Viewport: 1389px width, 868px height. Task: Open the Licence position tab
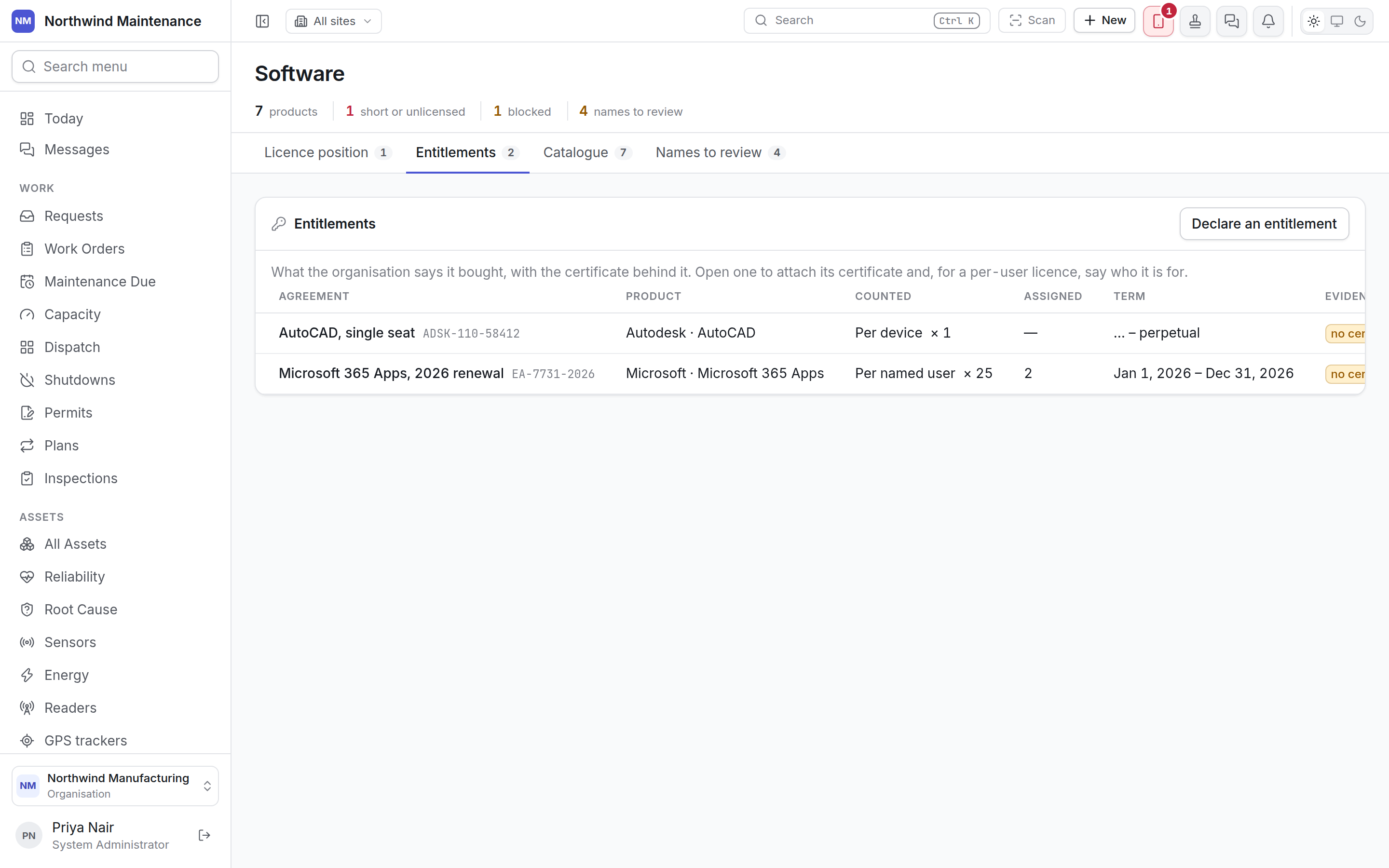pos(328,153)
